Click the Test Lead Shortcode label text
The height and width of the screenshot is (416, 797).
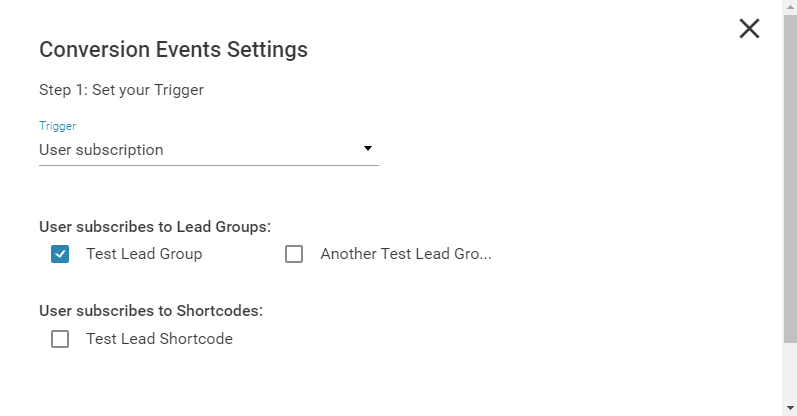click(160, 339)
